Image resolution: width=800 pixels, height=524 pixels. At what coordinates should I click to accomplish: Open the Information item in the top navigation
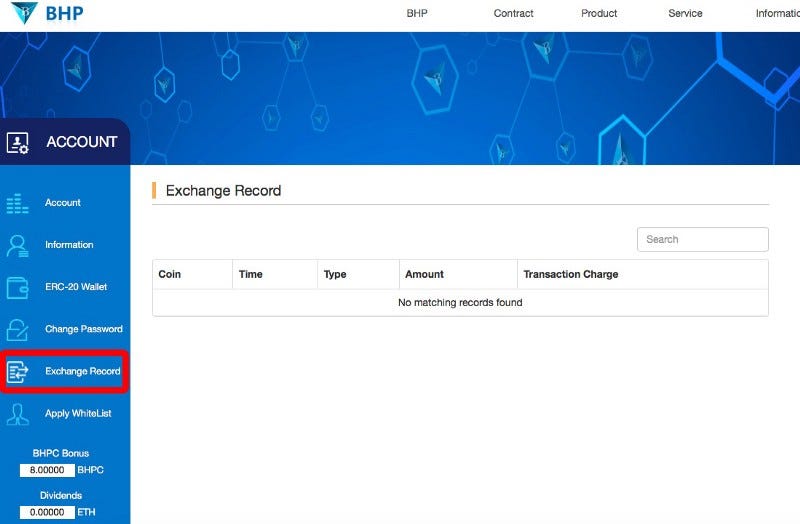click(x=778, y=13)
